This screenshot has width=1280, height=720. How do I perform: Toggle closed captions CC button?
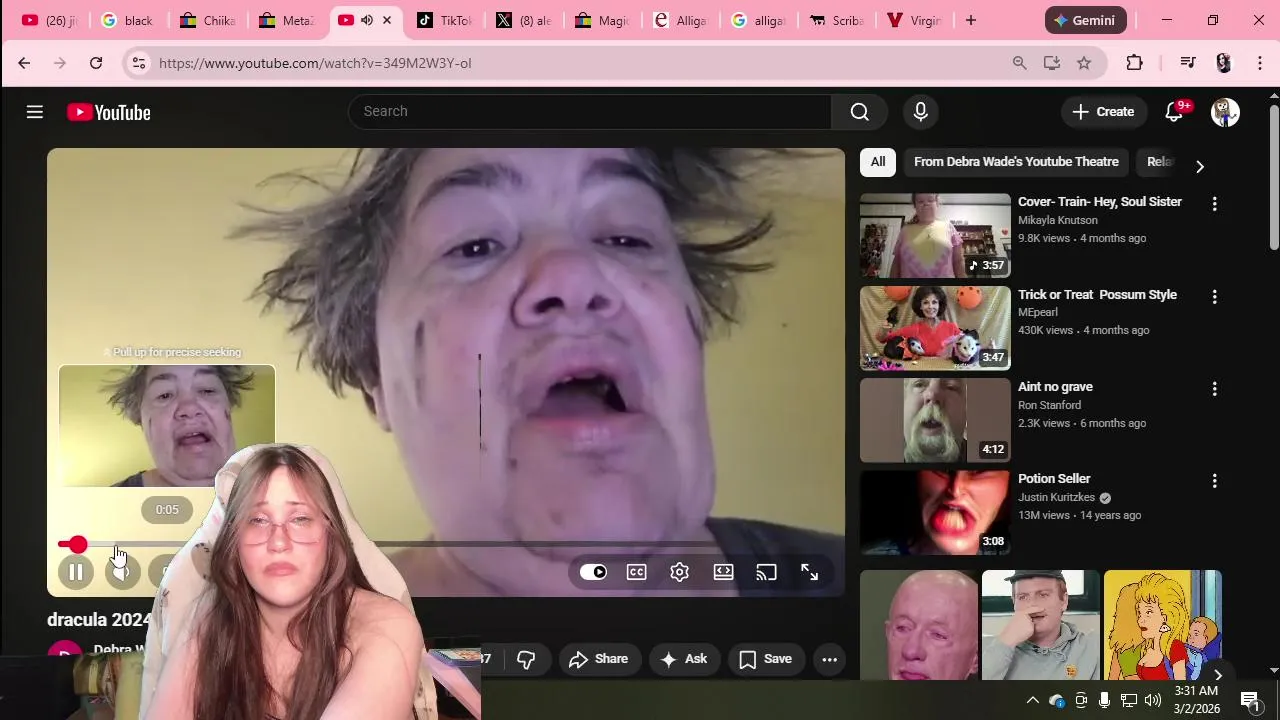(x=637, y=572)
